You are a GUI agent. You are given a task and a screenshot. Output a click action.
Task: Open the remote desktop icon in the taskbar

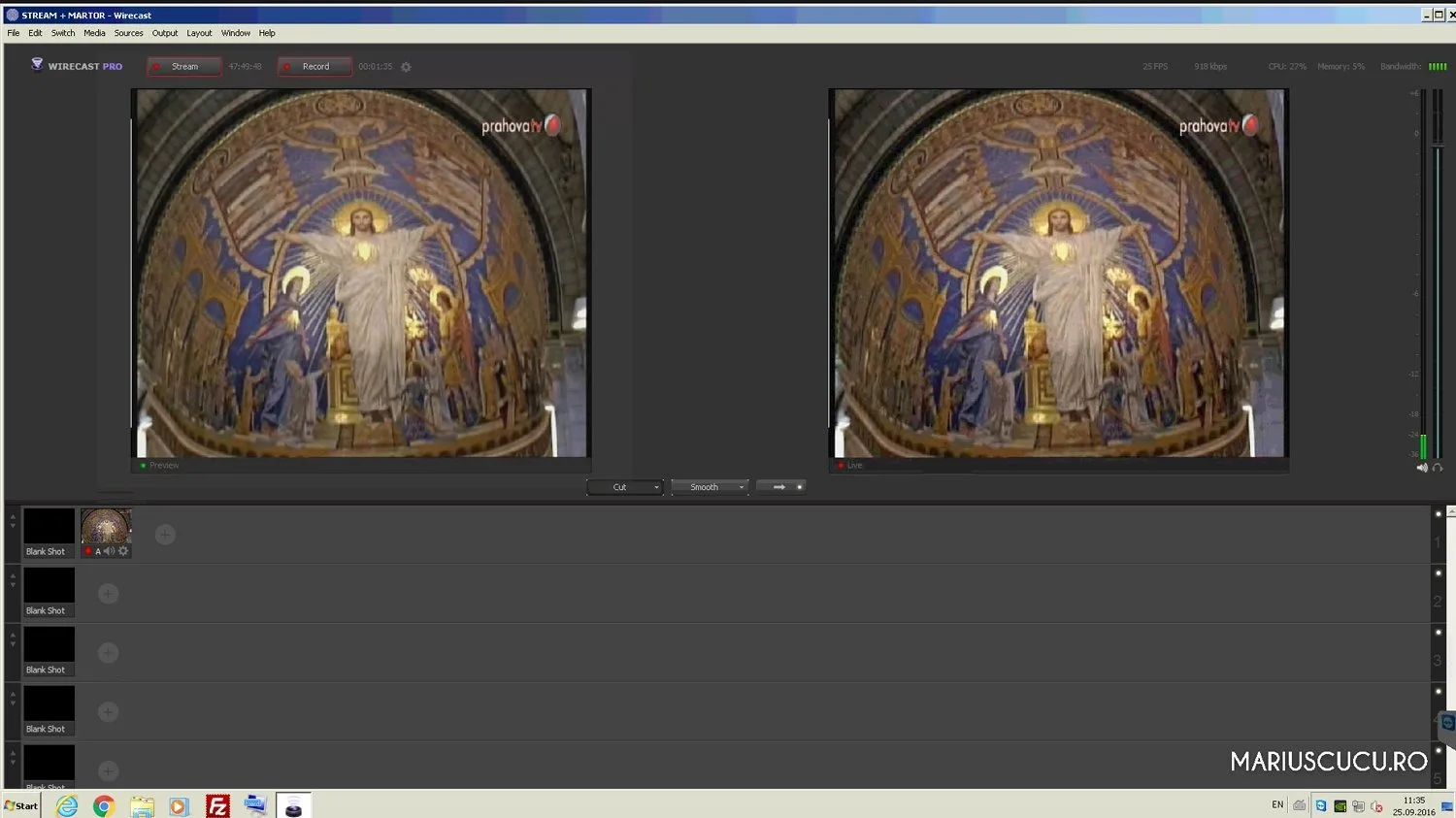pos(255,805)
